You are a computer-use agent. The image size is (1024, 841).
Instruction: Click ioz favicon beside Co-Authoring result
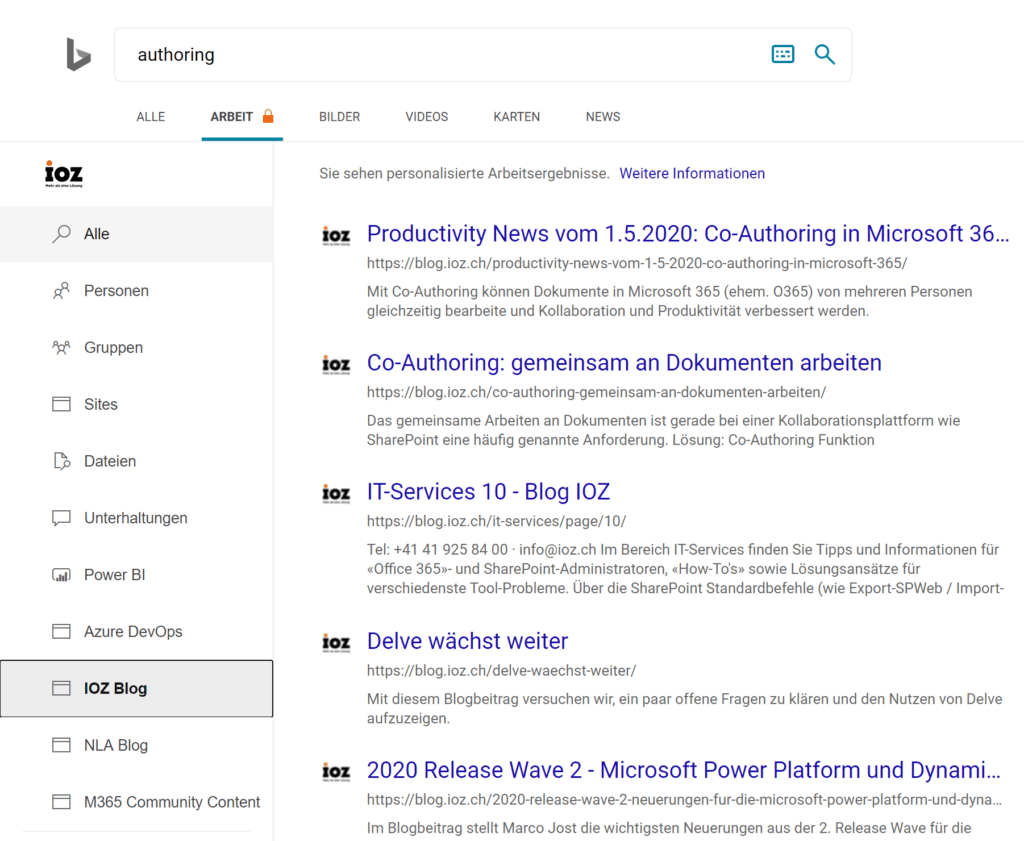point(336,364)
